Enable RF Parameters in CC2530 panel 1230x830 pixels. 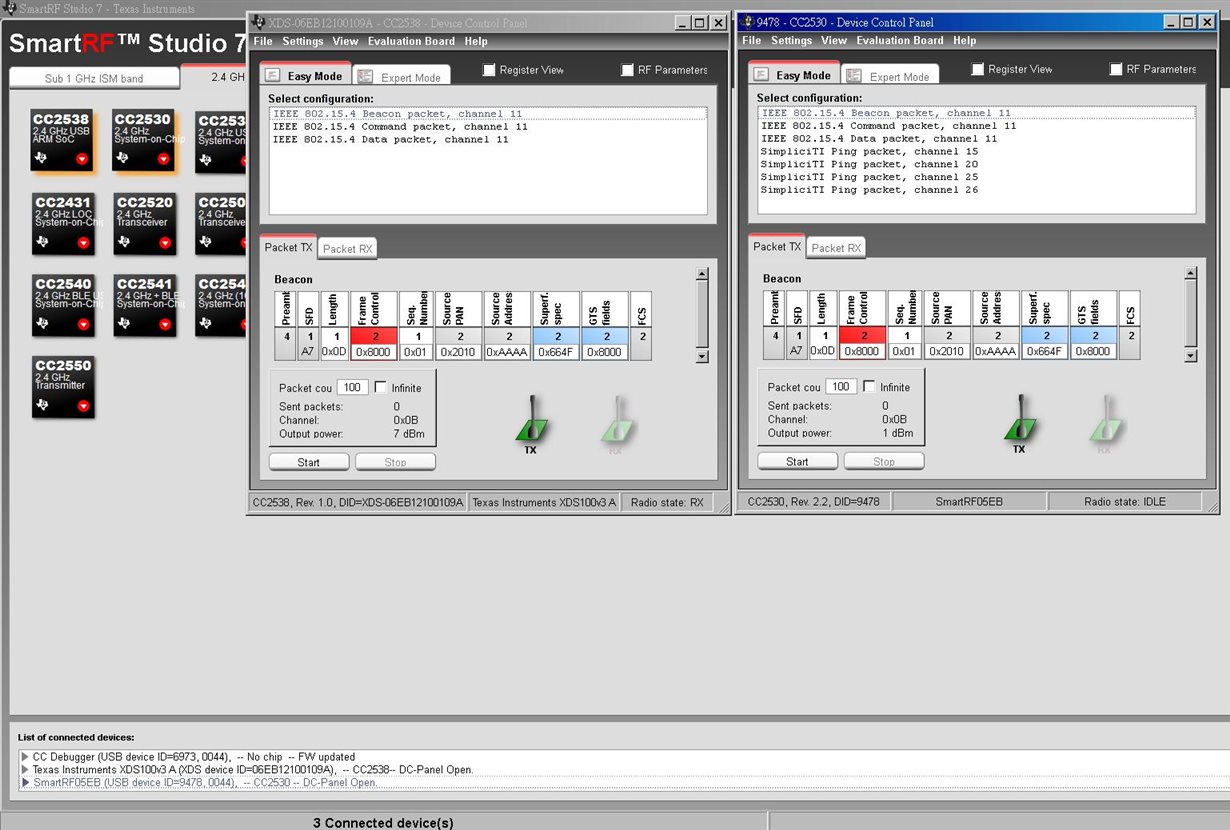coord(1116,69)
